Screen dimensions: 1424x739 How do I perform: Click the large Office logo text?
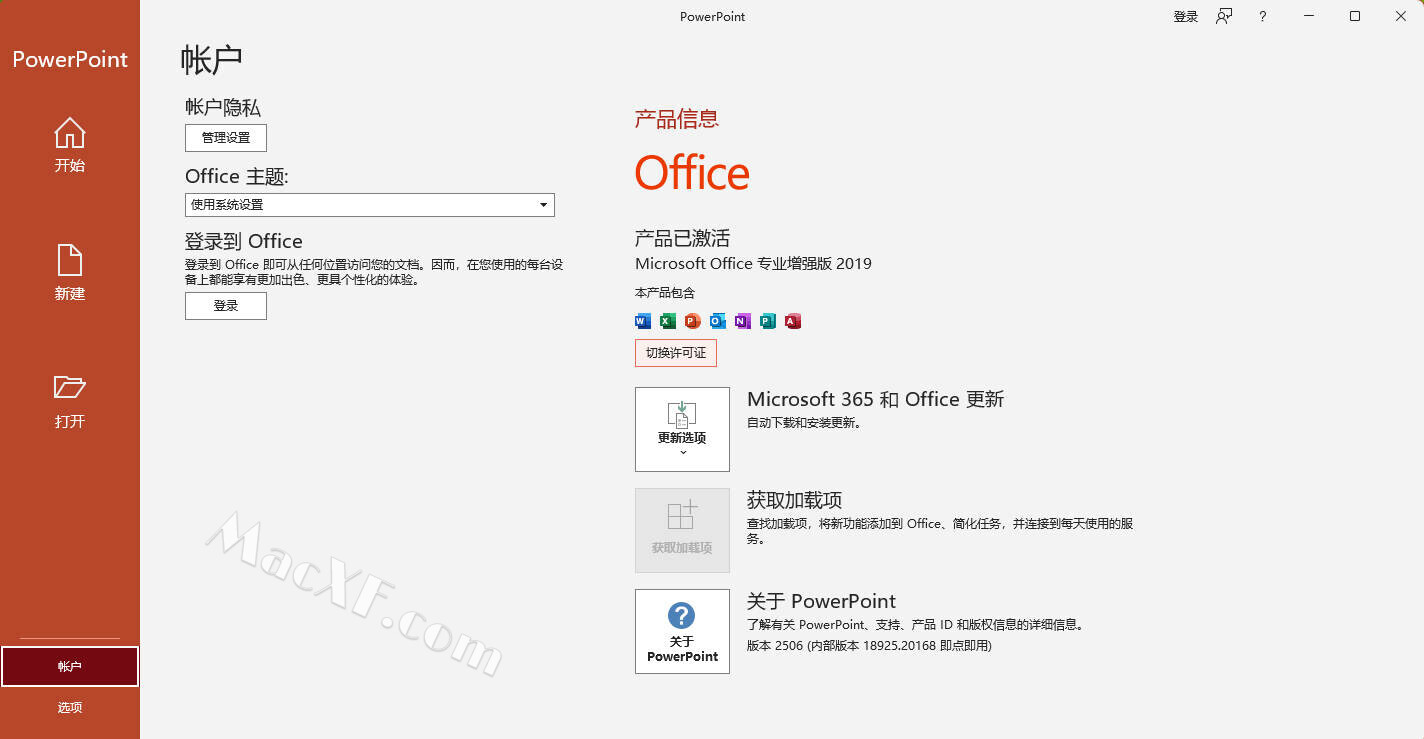[692, 174]
